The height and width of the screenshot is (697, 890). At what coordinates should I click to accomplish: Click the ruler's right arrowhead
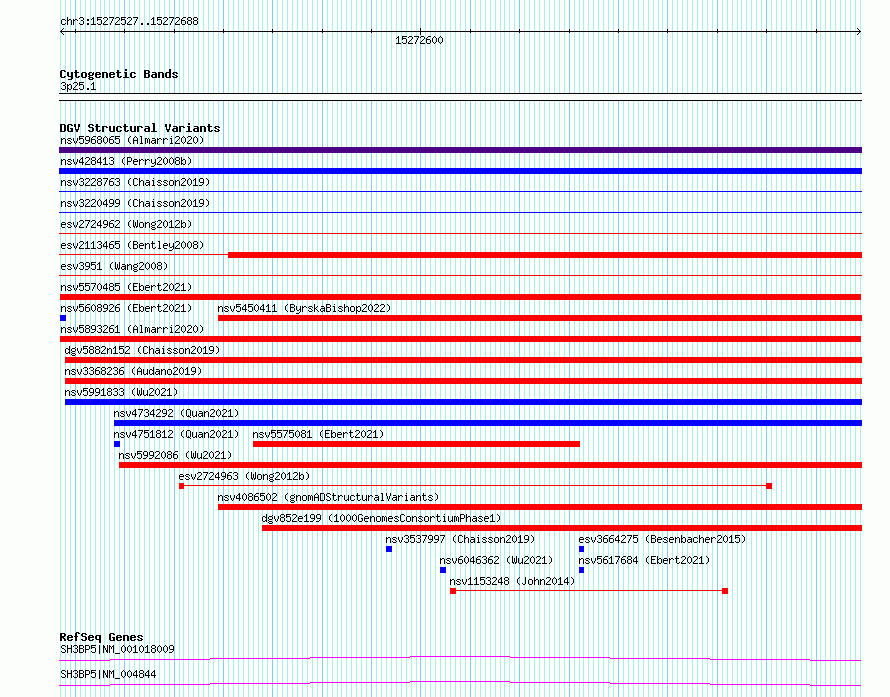click(859, 32)
